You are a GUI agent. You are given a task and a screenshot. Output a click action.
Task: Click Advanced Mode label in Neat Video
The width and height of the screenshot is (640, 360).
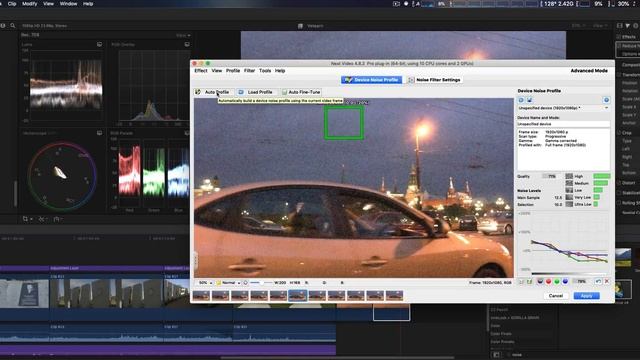(x=589, y=71)
